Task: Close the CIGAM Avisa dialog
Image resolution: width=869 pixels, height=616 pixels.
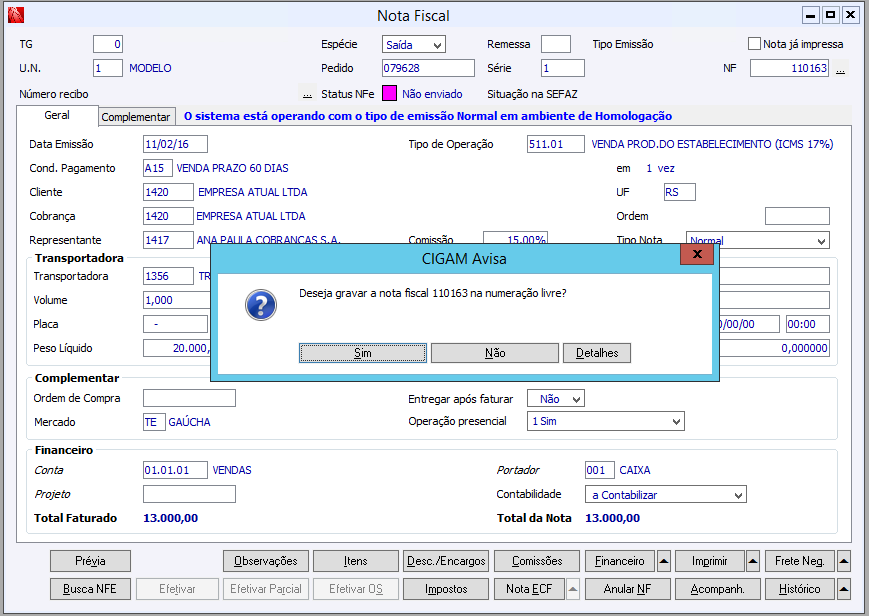Action: tap(696, 255)
